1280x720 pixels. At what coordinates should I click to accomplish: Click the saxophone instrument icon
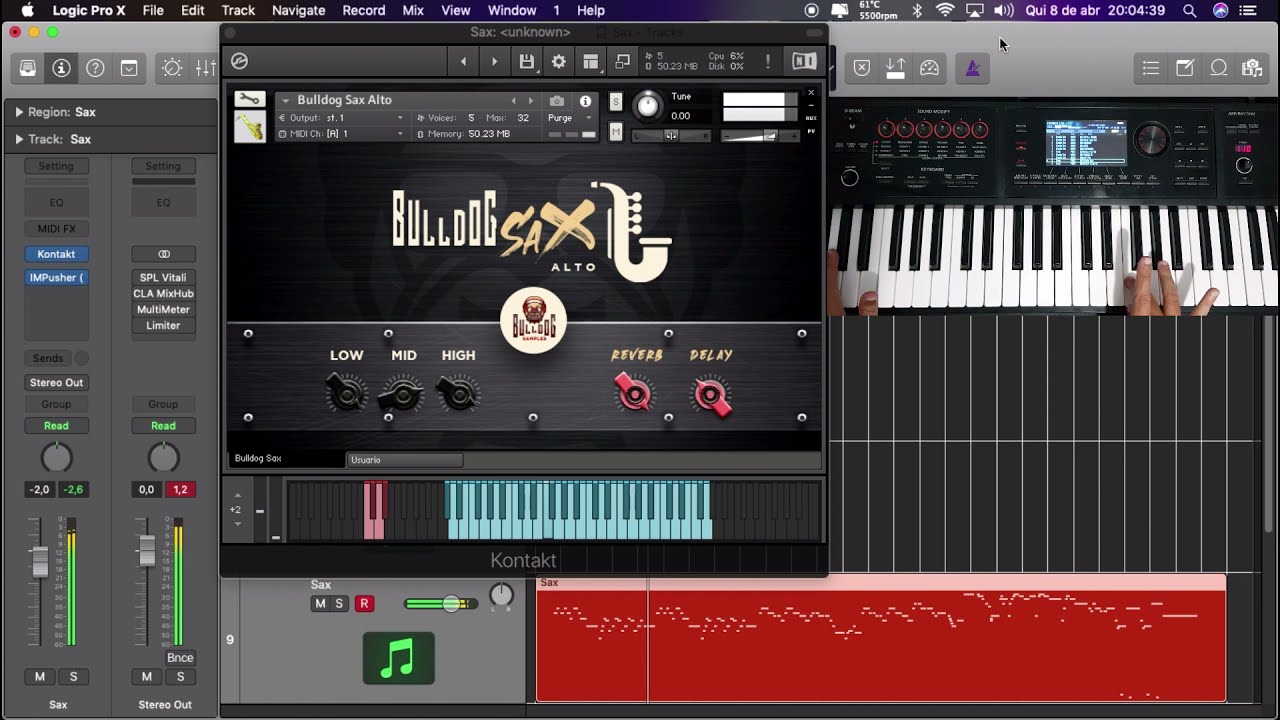point(250,127)
